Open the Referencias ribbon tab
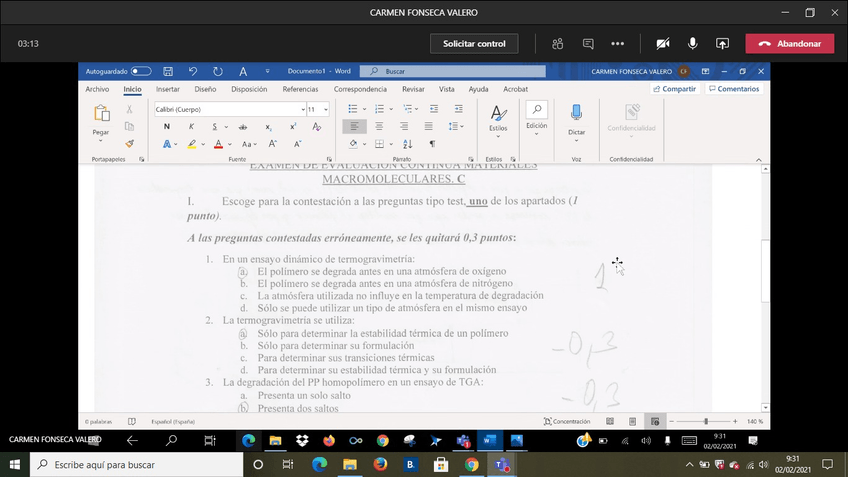Screen dimensions: 848x477 (300, 89)
